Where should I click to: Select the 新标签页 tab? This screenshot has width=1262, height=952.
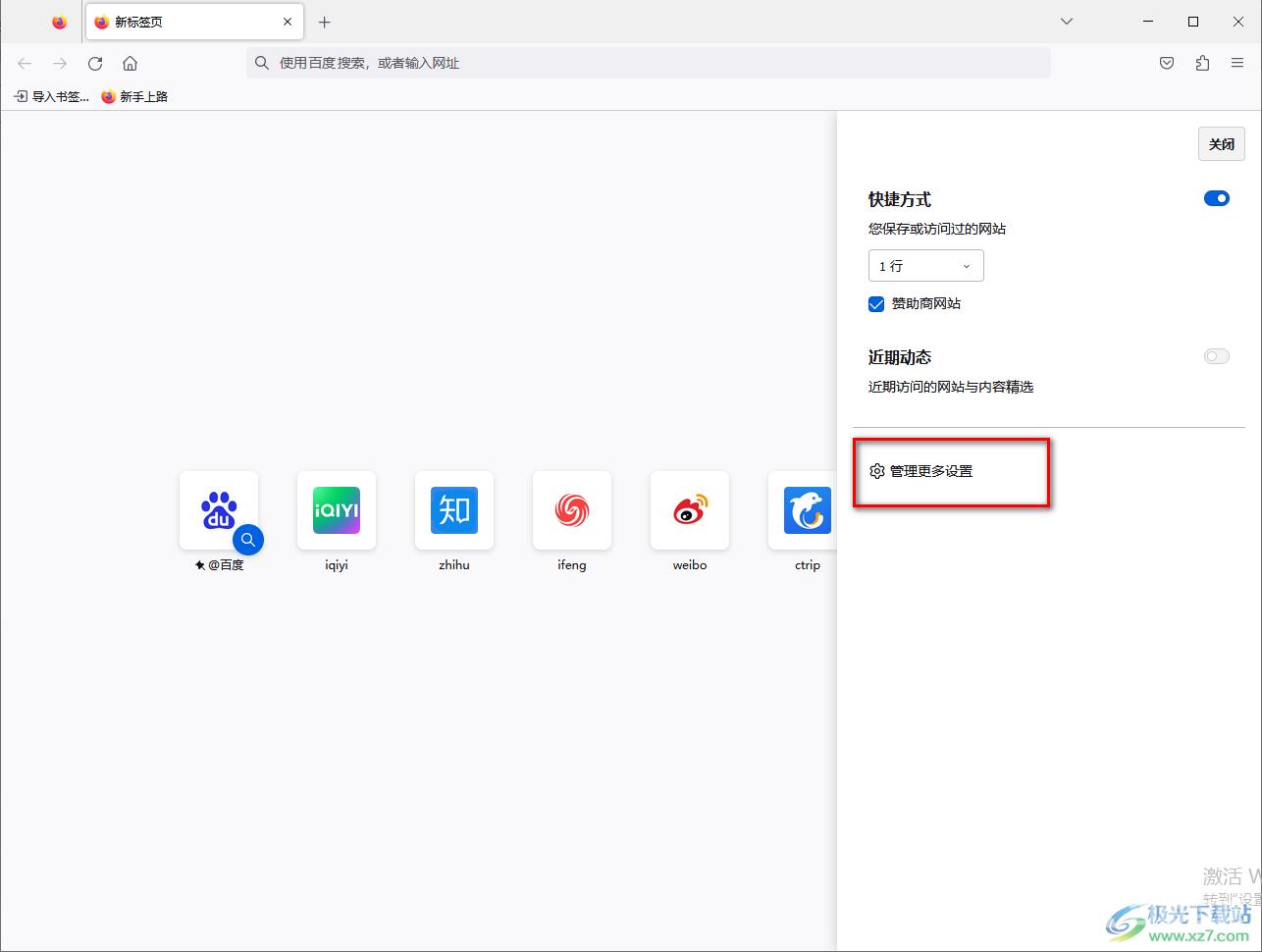(194, 22)
